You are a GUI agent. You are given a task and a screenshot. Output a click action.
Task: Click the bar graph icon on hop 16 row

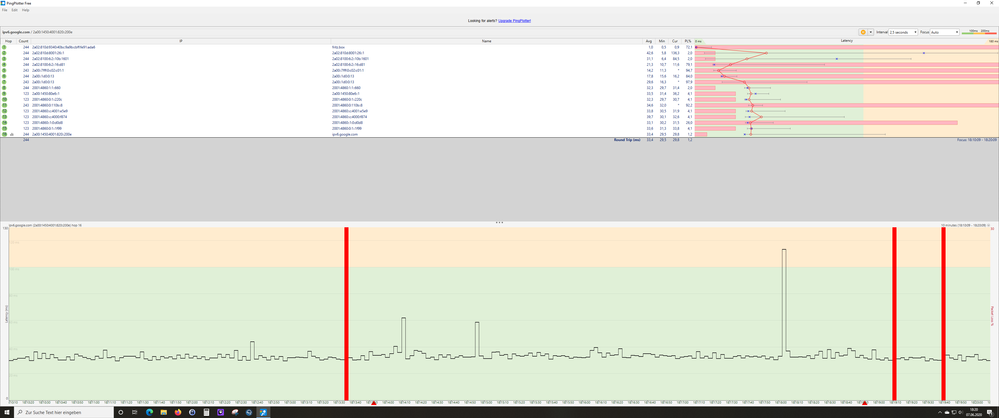12,134
